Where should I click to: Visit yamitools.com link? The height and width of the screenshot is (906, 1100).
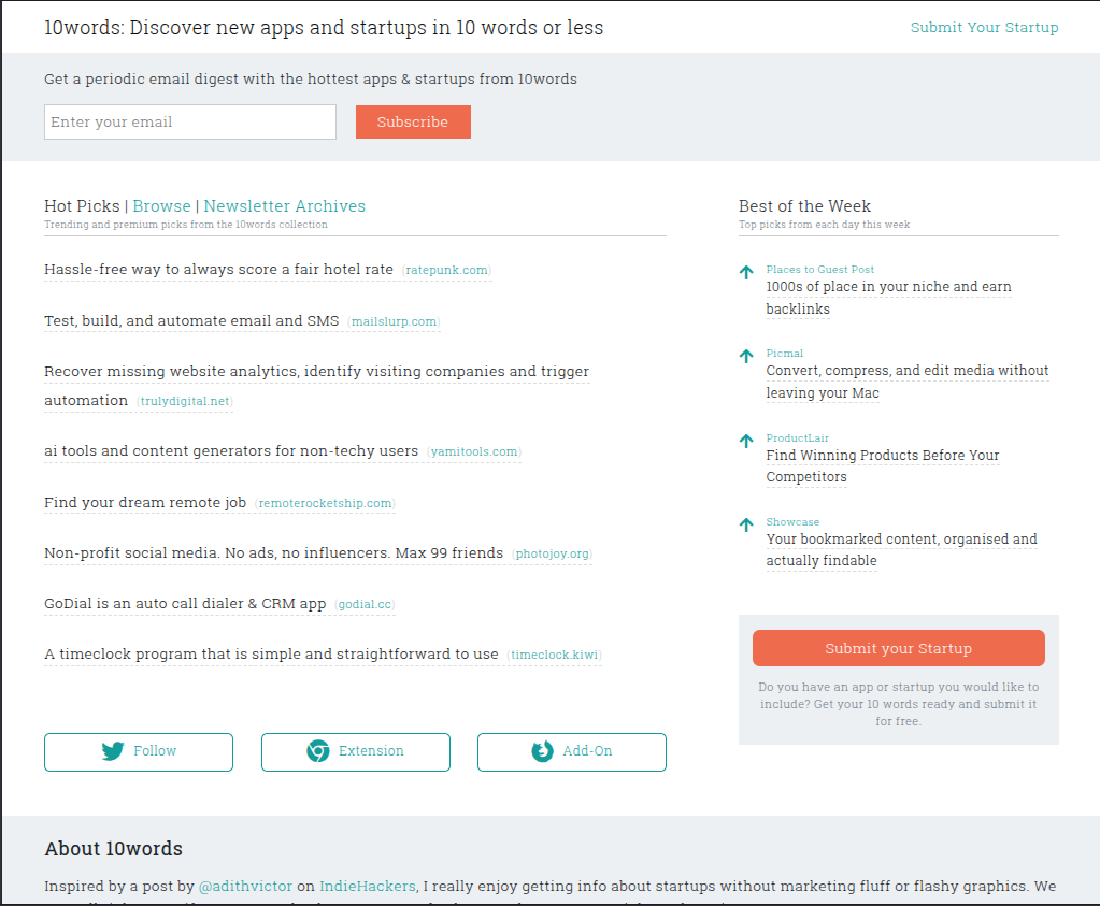point(474,452)
